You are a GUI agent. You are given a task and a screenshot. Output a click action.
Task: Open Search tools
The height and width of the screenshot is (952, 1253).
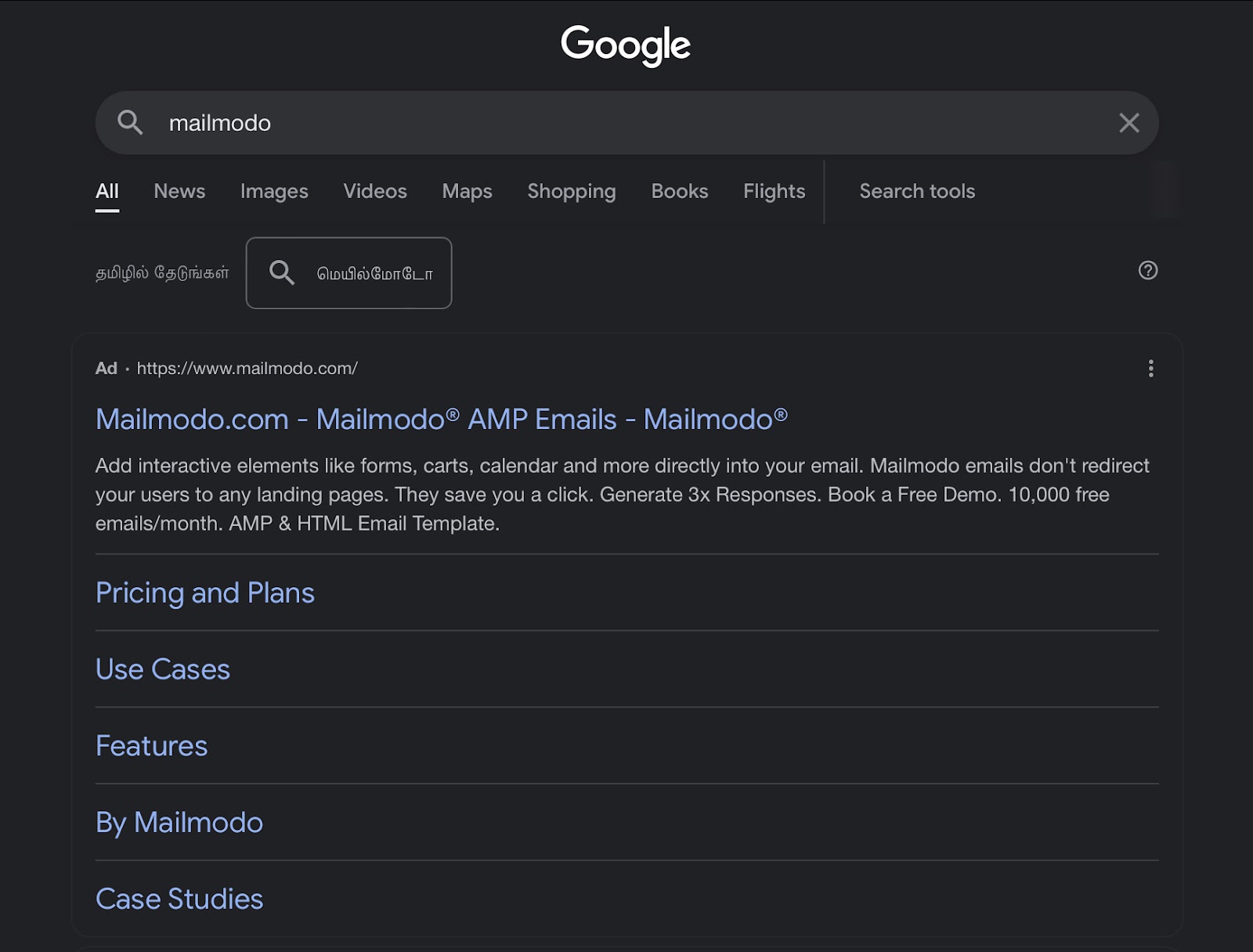pyautogui.click(x=917, y=191)
